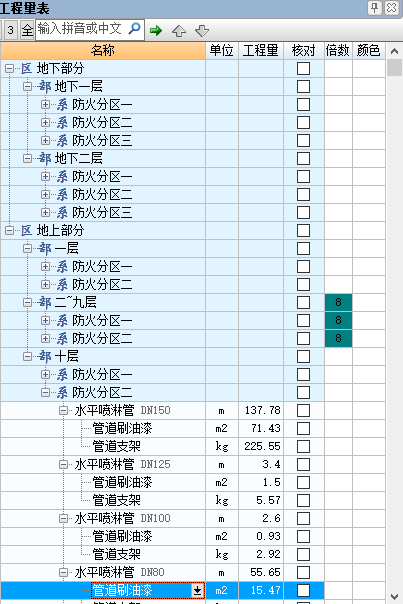Open dropdown on selected 管道刷油漆 row
This screenshot has width=403, height=604.
pyautogui.click(x=197, y=590)
